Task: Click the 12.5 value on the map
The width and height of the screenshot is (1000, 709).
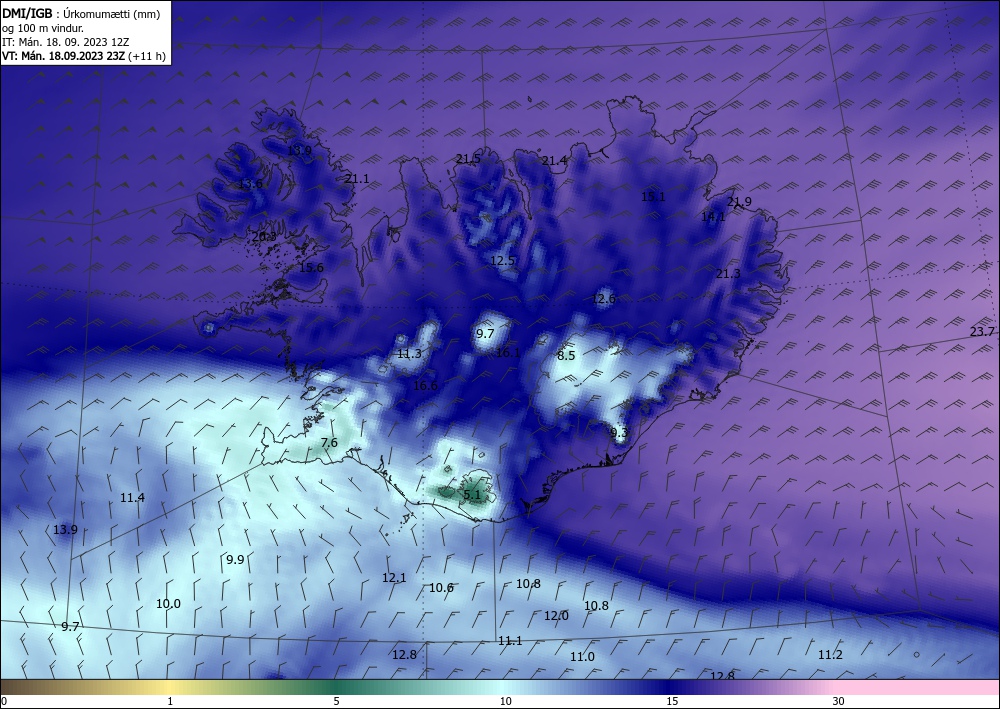Action: pos(503,261)
